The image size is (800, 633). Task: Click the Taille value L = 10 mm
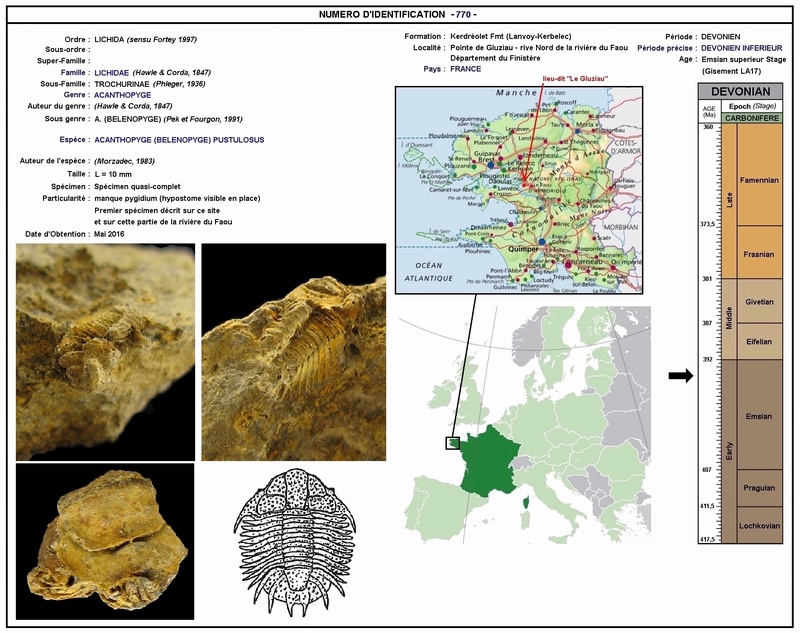113,174
